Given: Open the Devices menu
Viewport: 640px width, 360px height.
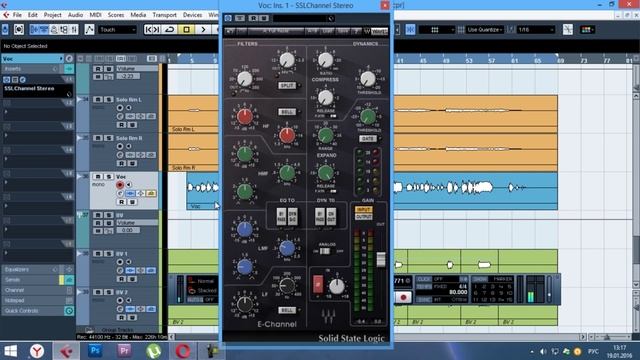Looking at the screenshot, I should pos(192,15).
